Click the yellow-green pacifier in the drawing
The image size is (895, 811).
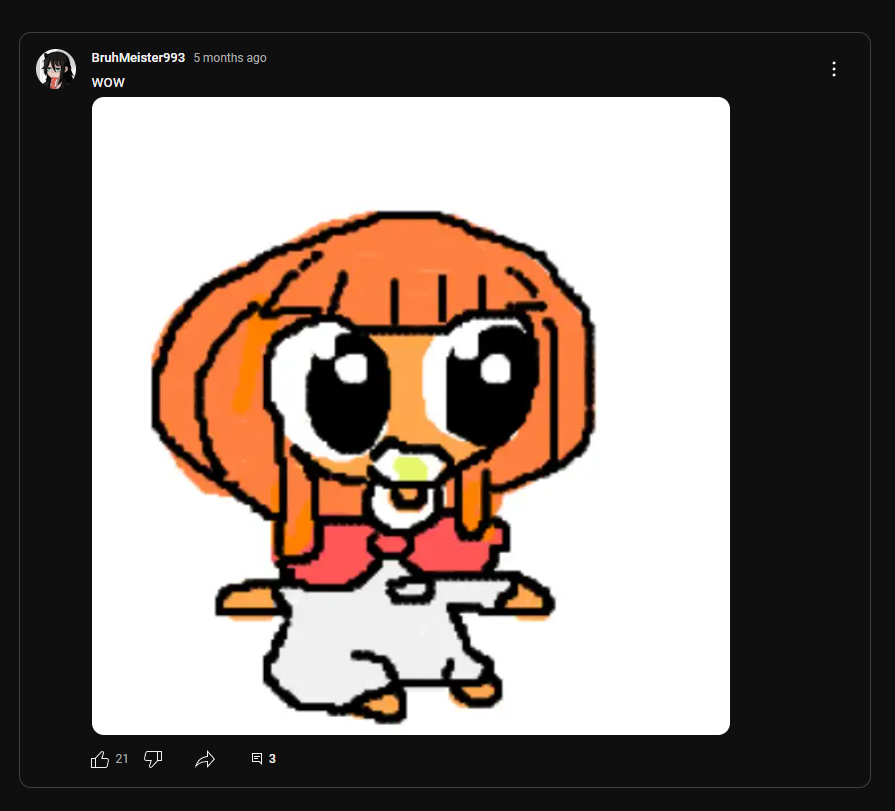coord(409,470)
